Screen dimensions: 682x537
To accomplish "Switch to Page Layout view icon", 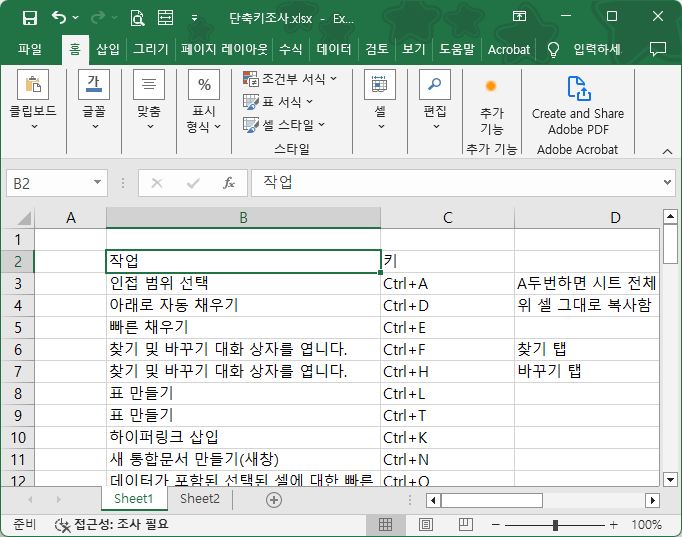I will pos(425,525).
